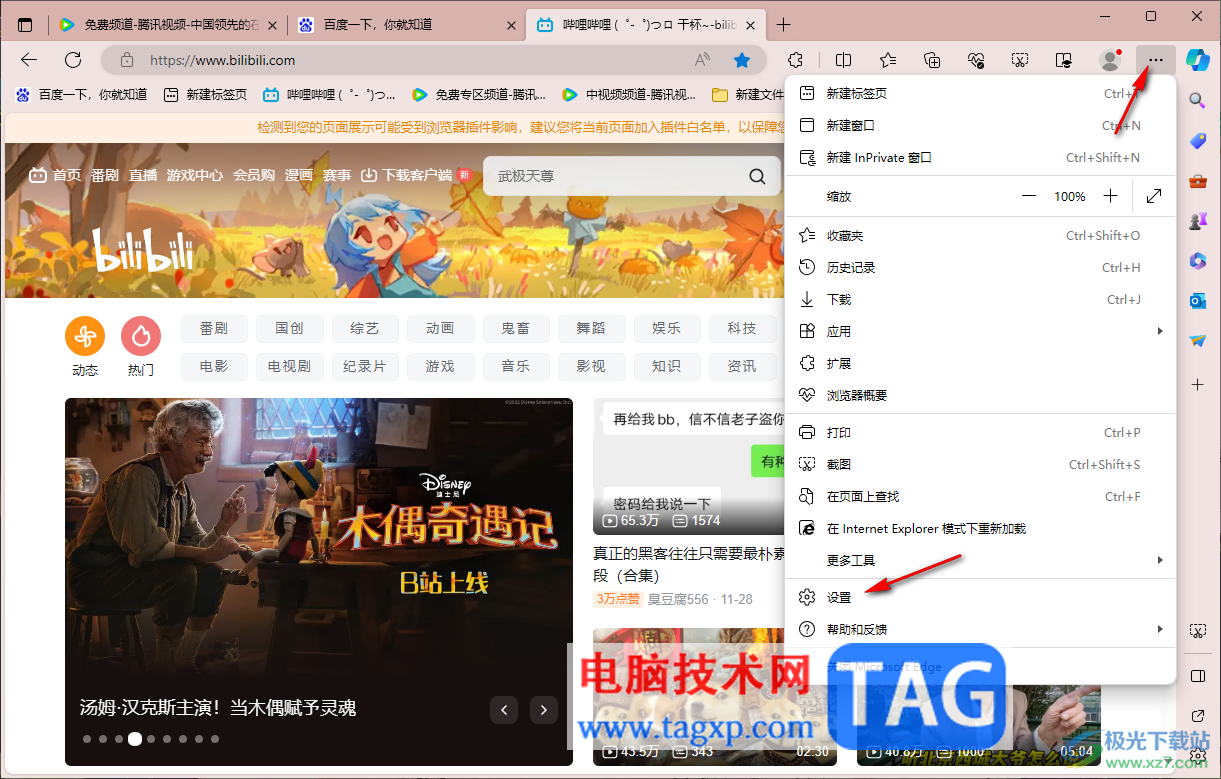This screenshot has width=1221, height=779.
Task: Select 新建标签页 in the menu
Action: pyautogui.click(x=980, y=94)
